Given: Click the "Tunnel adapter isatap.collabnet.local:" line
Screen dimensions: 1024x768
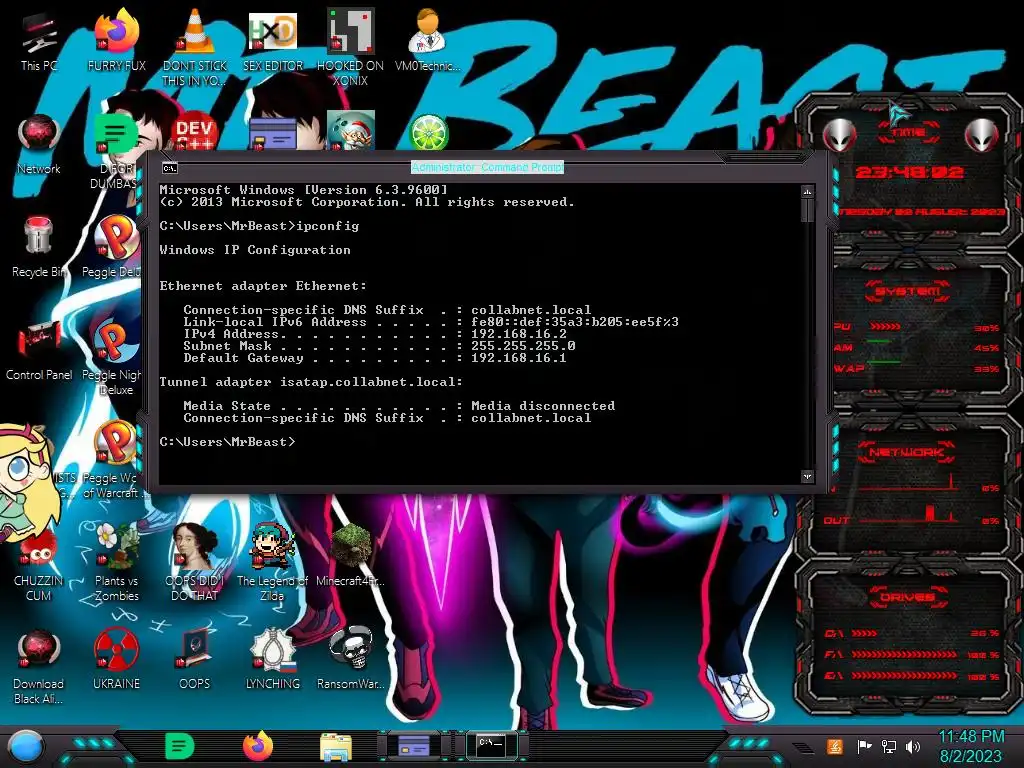Looking at the screenshot, I should point(311,382).
